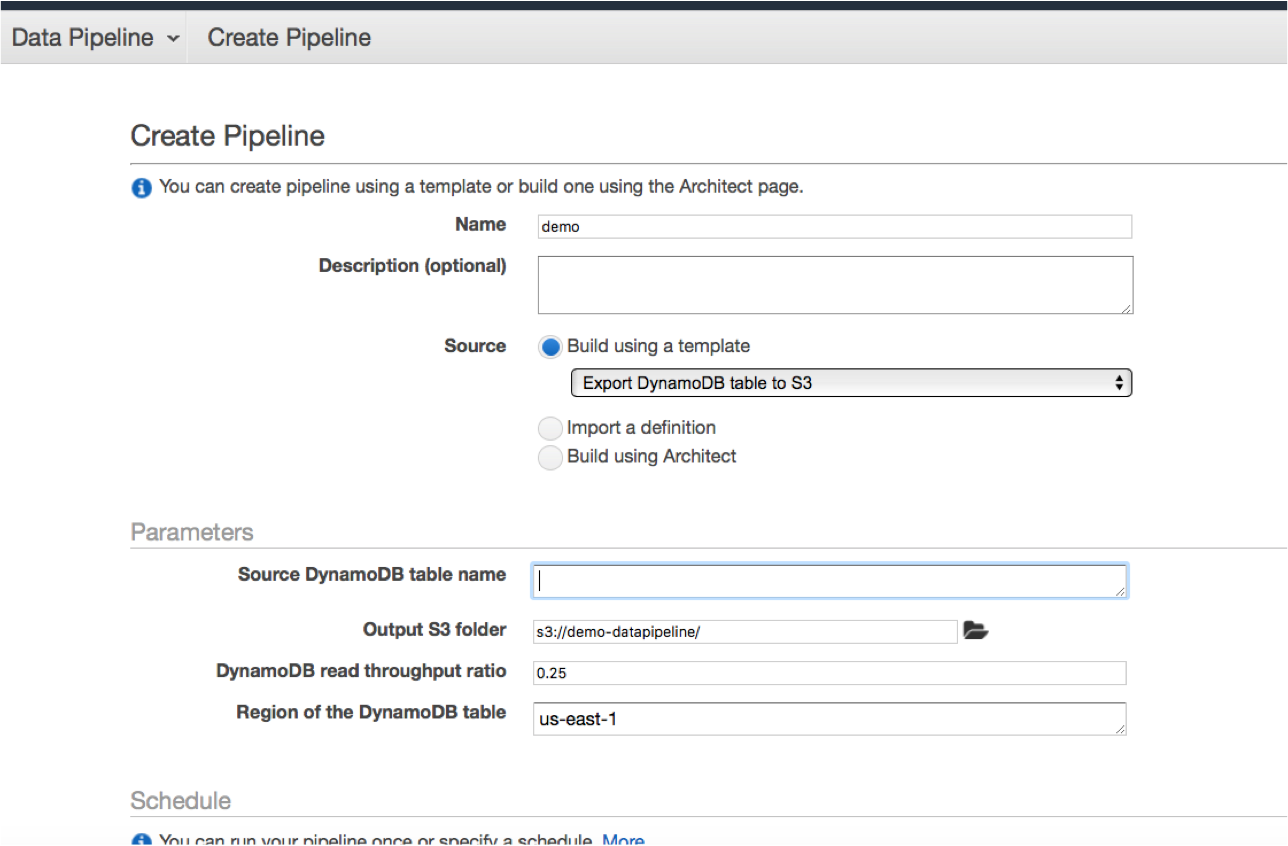Image resolution: width=1288 pixels, height=846 pixels.
Task: Click the Region field showing us-east-1
Action: click(x=828, y=718)
